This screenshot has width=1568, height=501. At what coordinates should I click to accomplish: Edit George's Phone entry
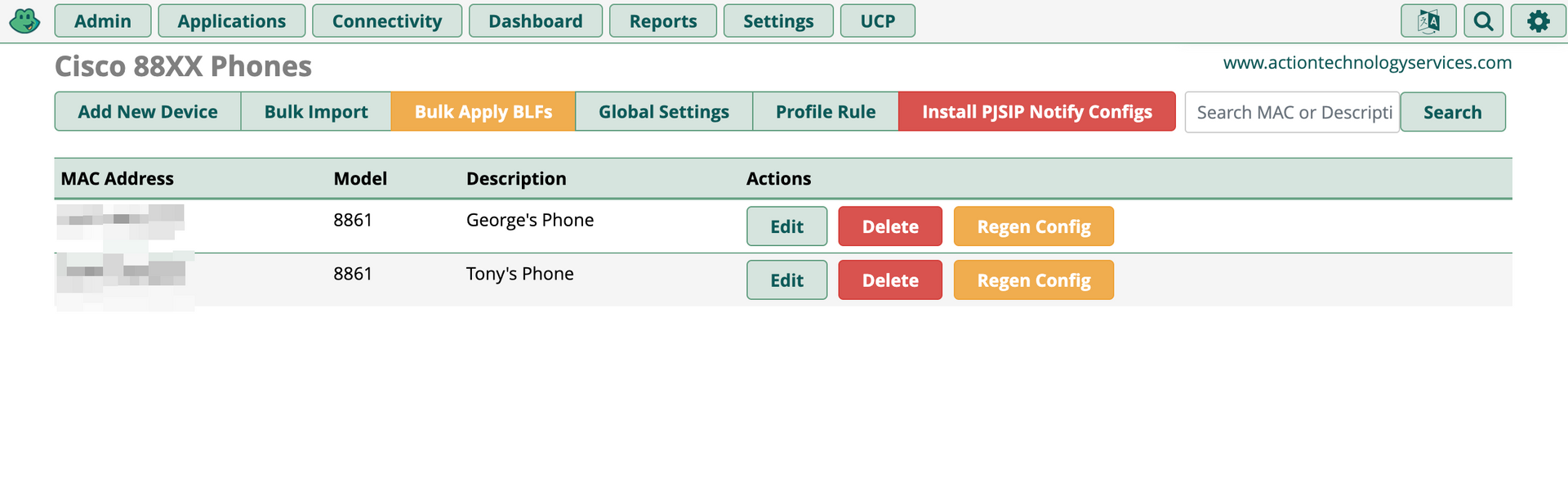[786, 227]
